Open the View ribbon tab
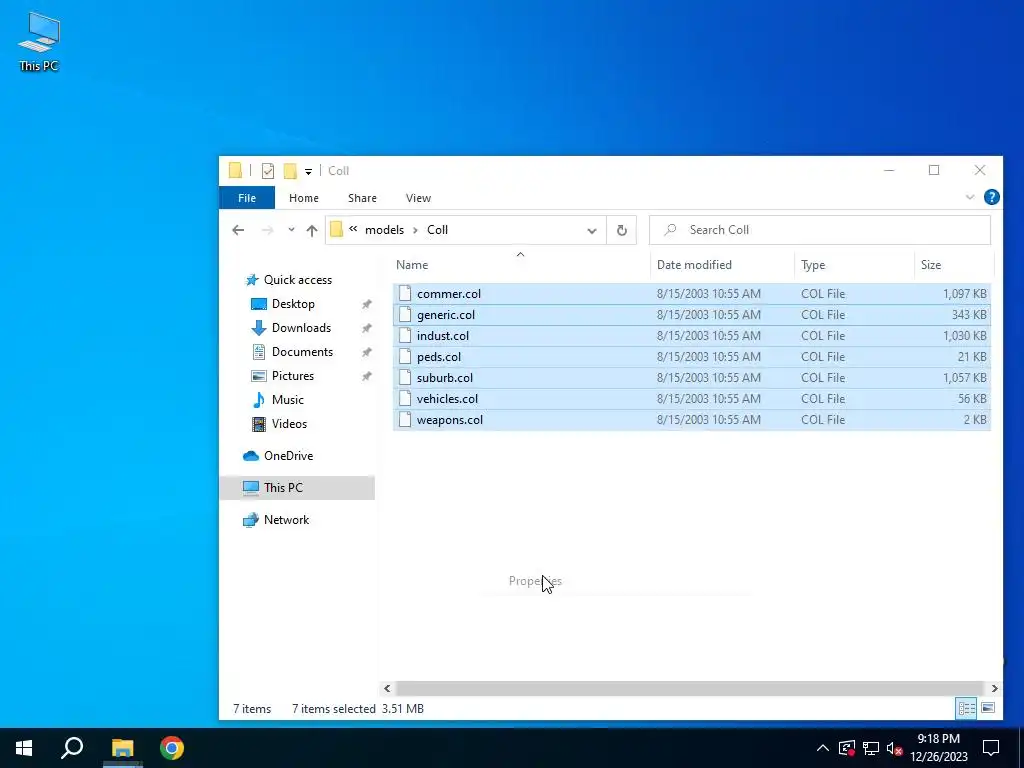Screen dimensions: 1024x768 (x=418, y=198)
